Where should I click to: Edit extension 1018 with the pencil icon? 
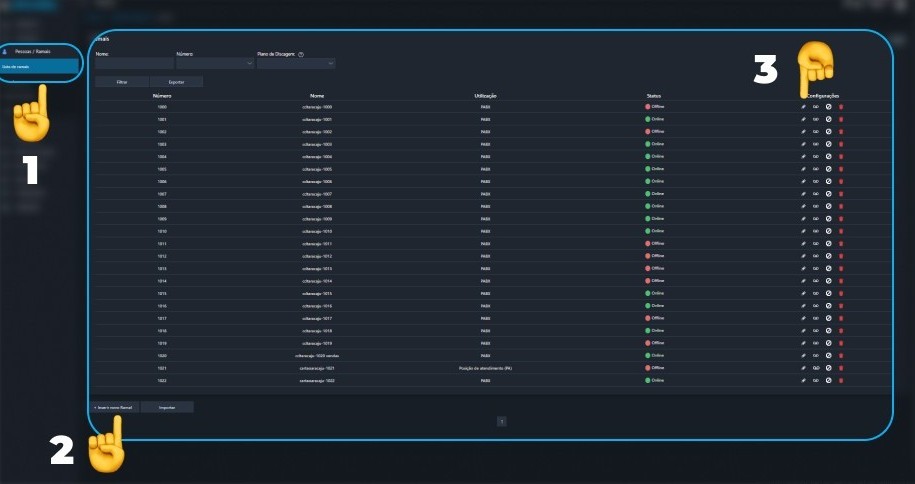click(x=803, y=331)
